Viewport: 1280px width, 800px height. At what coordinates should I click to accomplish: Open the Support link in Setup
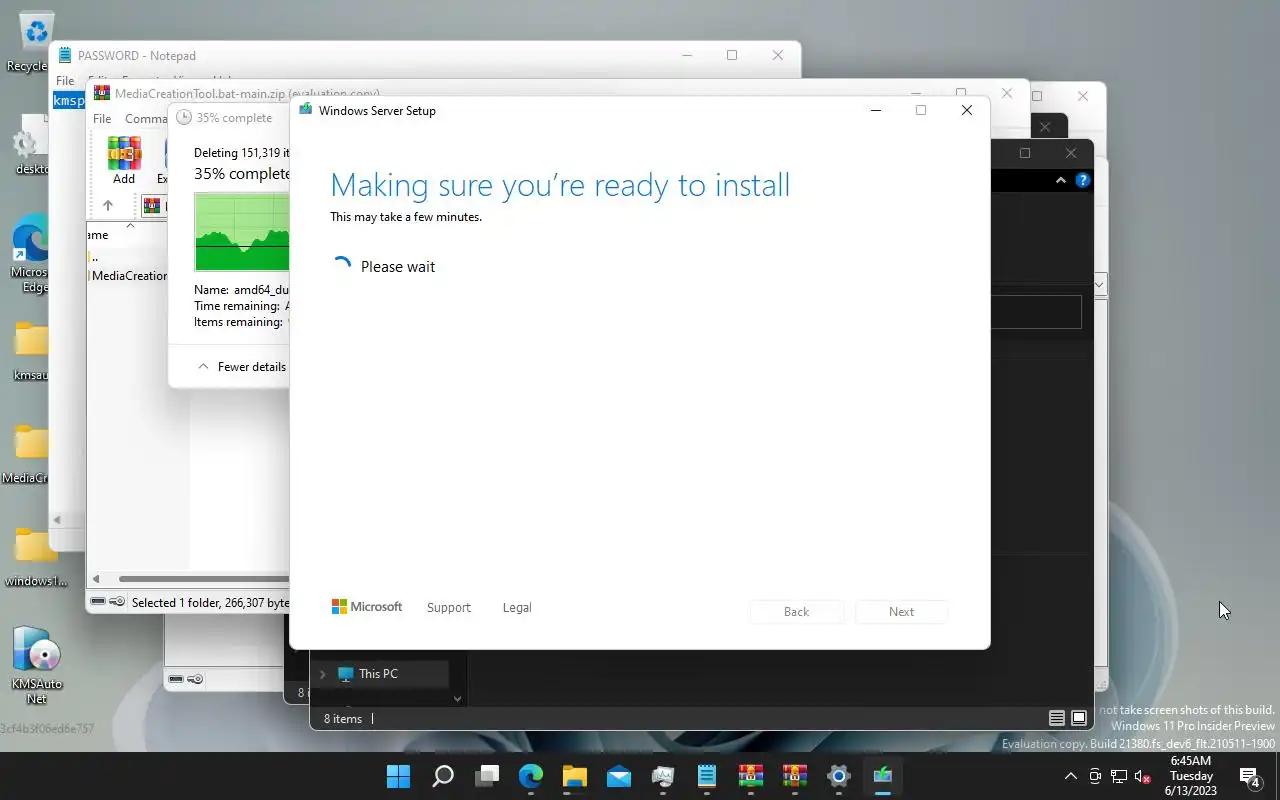[x=448, y=607]
